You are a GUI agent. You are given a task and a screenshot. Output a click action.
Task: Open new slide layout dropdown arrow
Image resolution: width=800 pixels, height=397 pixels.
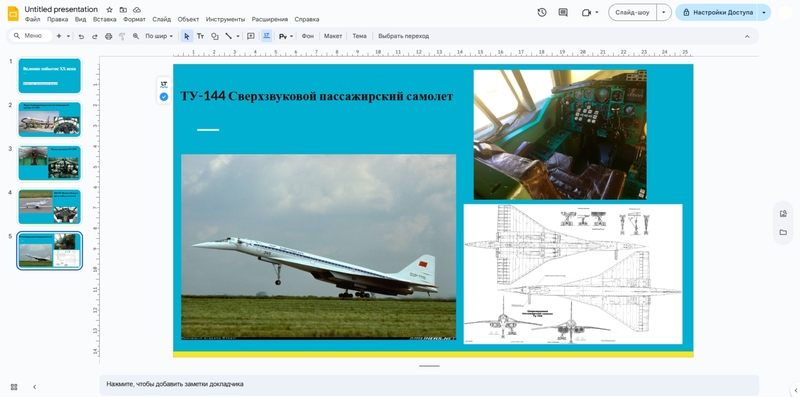pos(68,36)
